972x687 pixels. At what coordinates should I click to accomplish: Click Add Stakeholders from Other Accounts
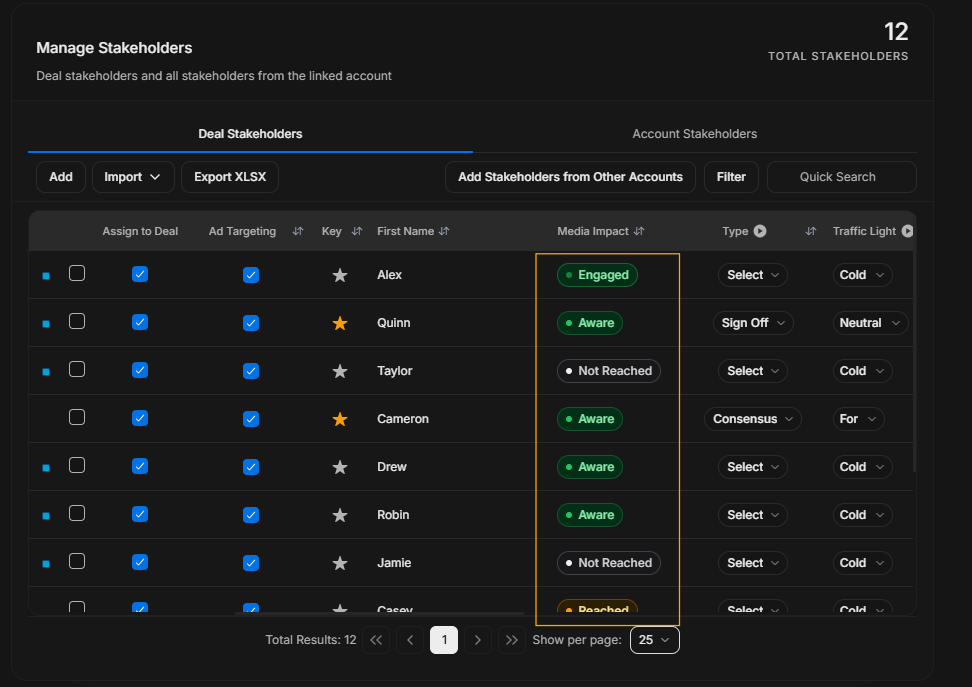(570, 177)
